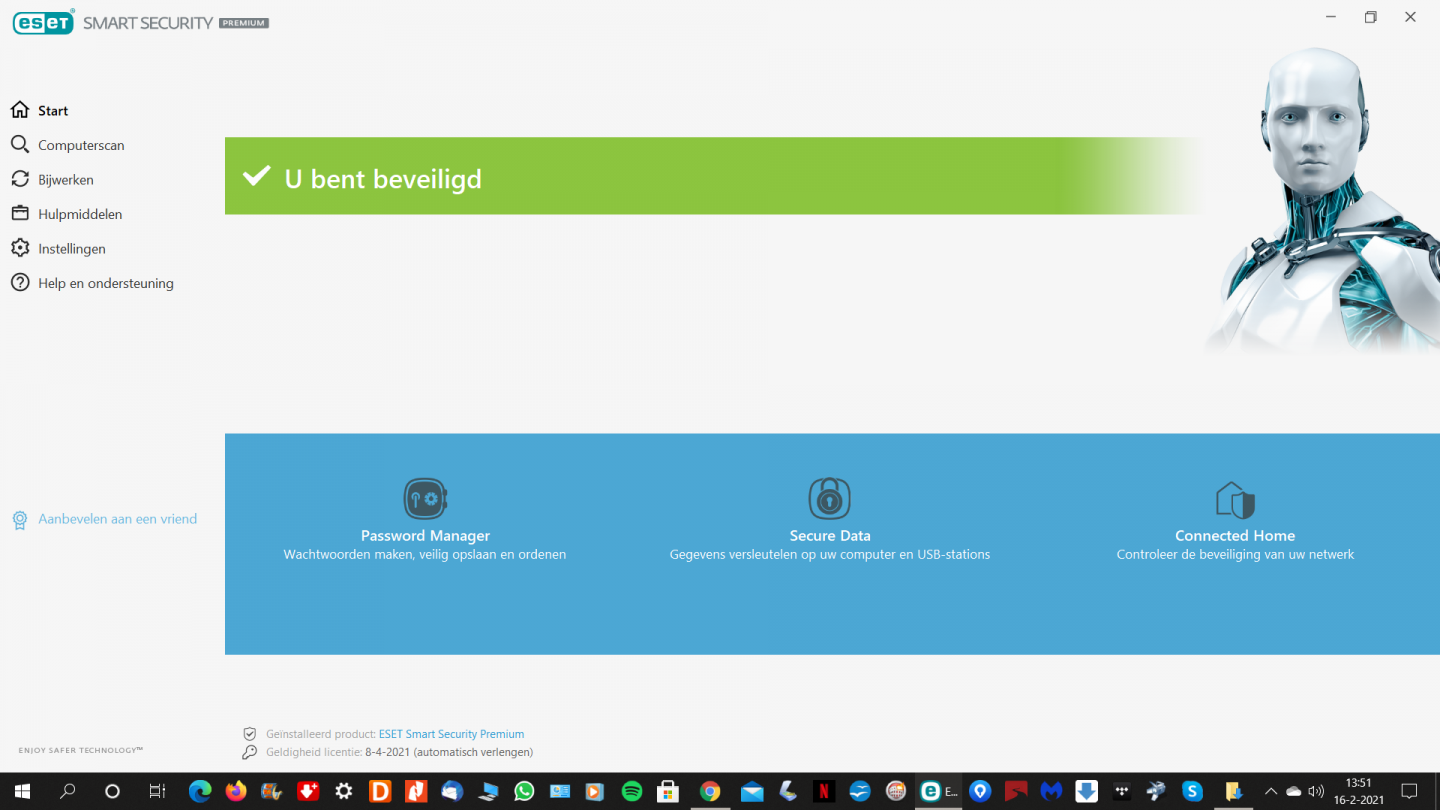The width and height of the screenshot is (1440, 810).
Task: Click the gear icon beside Instellingen
Action: [20, 248]
